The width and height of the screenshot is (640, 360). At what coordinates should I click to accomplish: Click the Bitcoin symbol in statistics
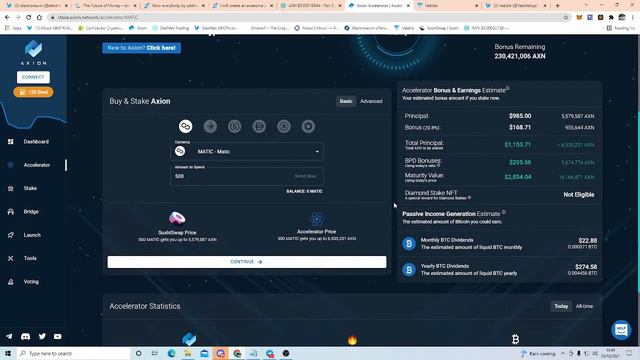pyautogui.click(x=516, y=339)
